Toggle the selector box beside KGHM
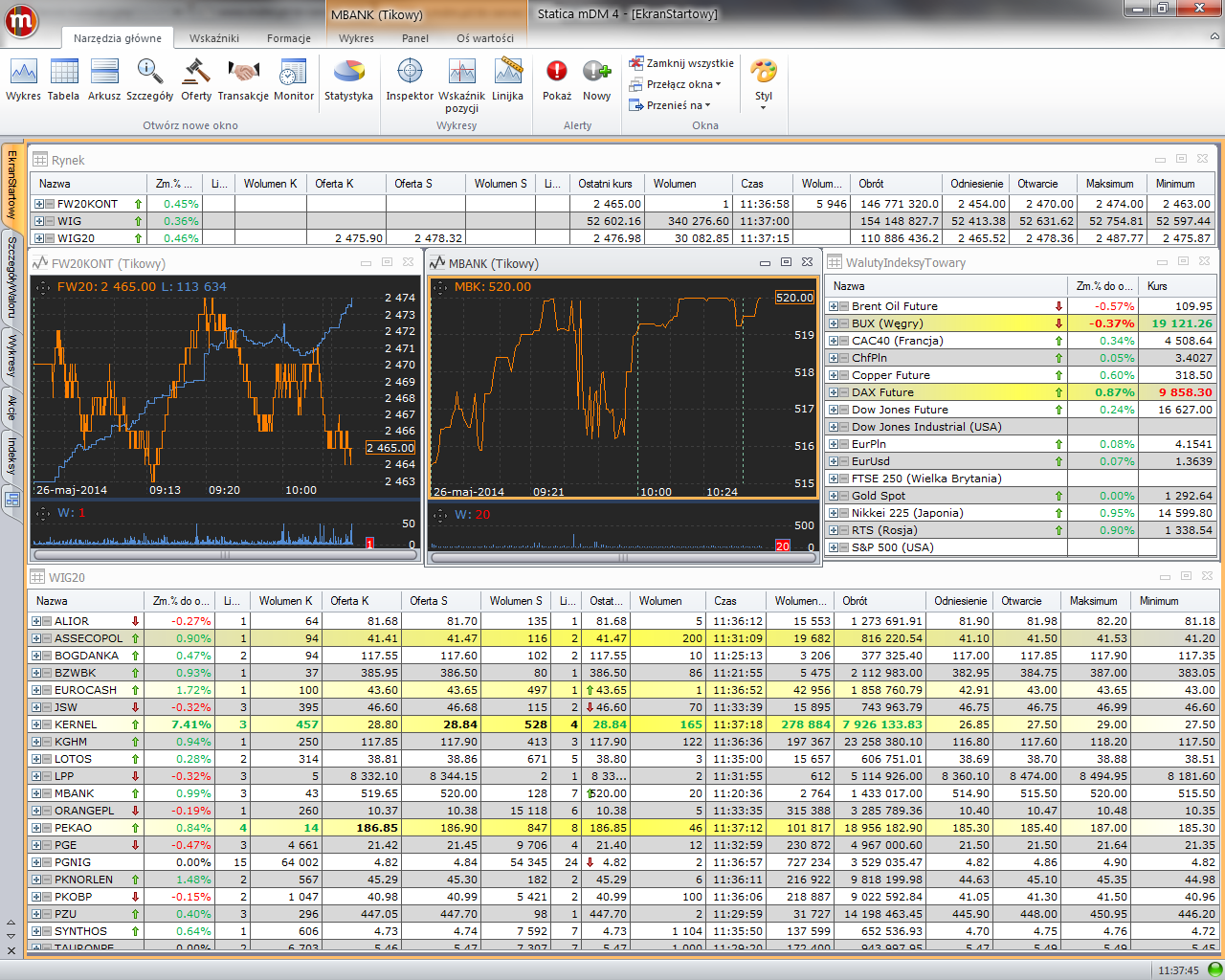The height and width of the screenshot is (980, 1225). [x=47, y=742]
